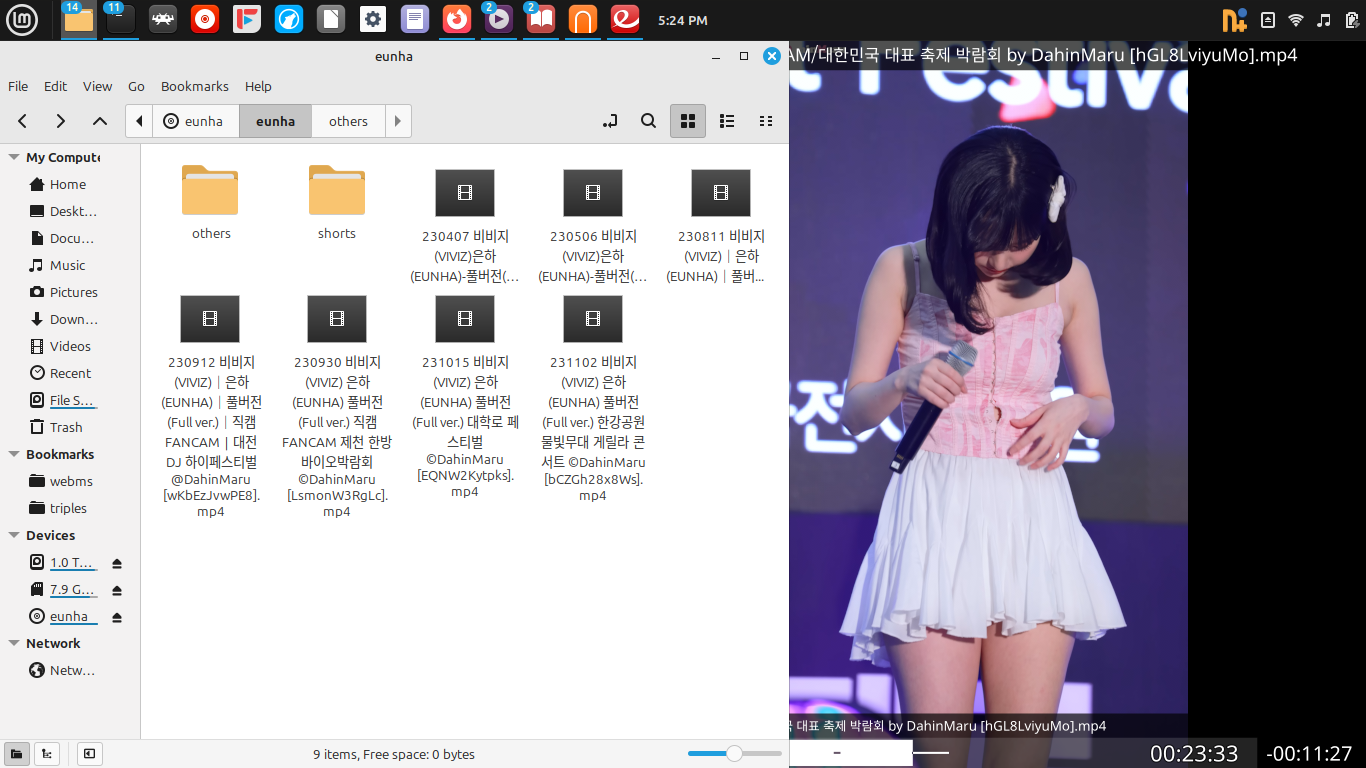This screenshot has height=768, width=1366.
Task: Select the 230930 비비지 video file
Action: pyautogui.click(x=337, y=407)
